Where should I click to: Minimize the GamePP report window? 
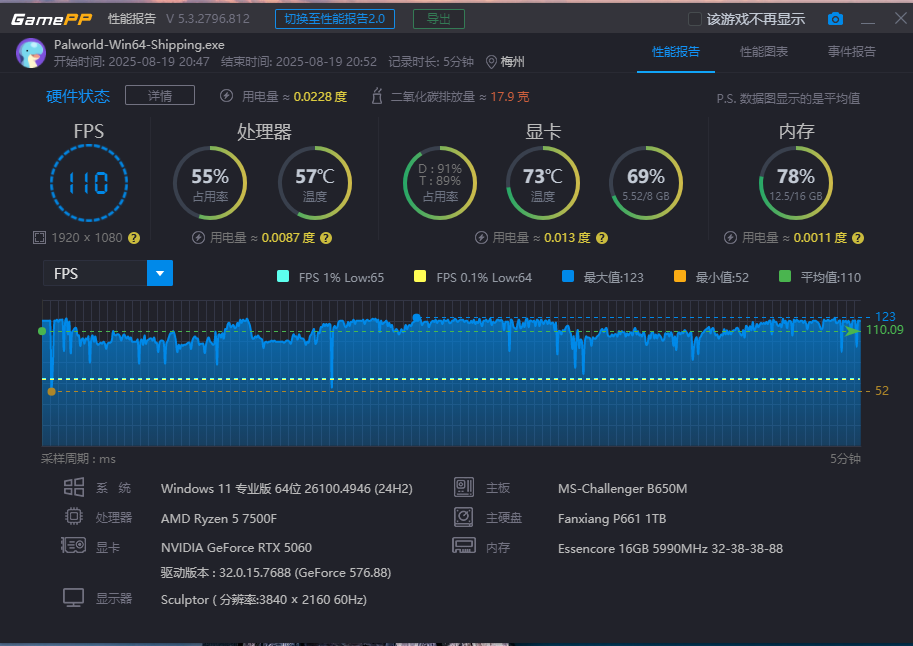[868, 22]
